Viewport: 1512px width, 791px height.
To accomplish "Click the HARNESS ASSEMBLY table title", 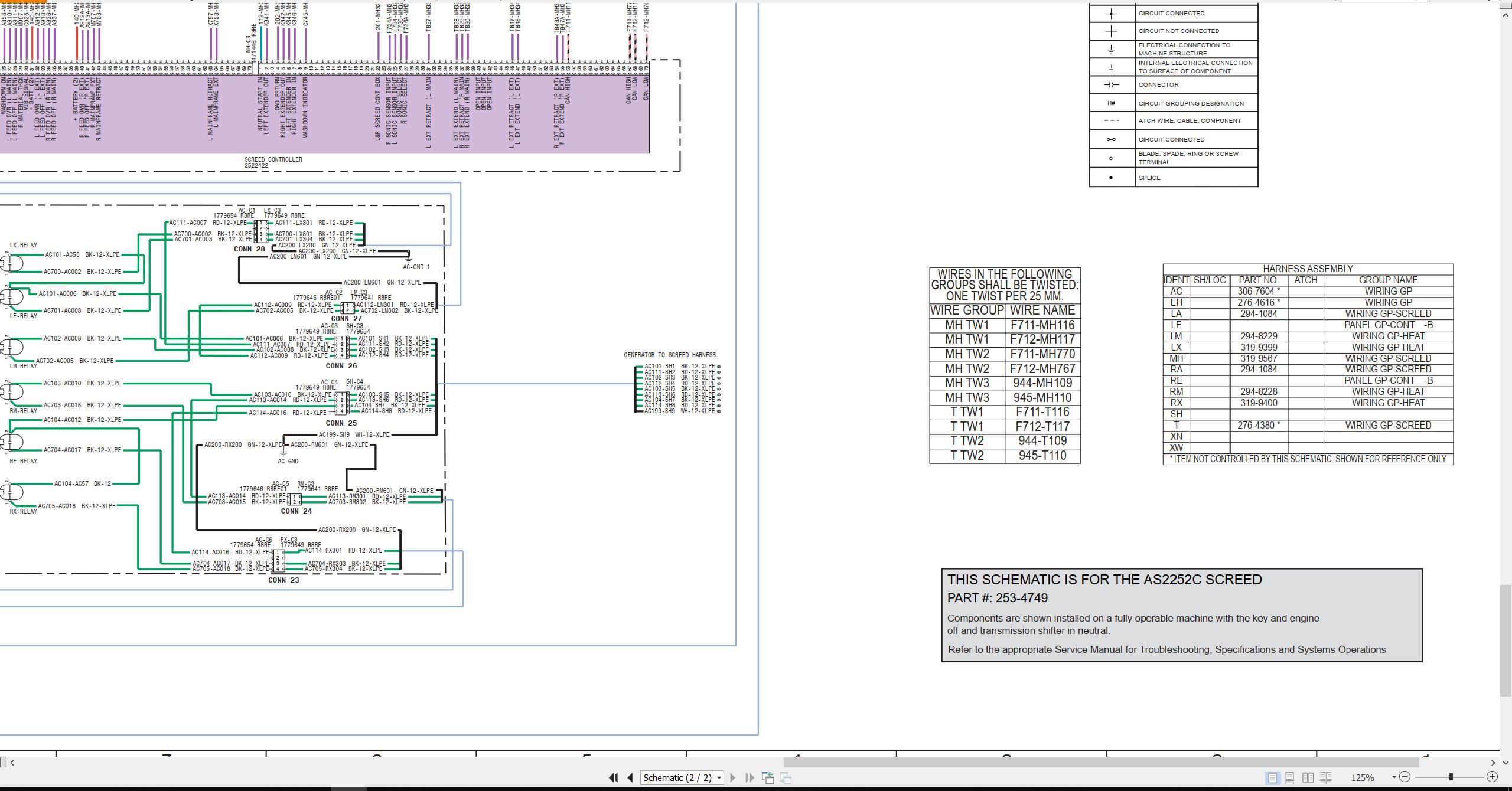I will (x=1308, y=269).
